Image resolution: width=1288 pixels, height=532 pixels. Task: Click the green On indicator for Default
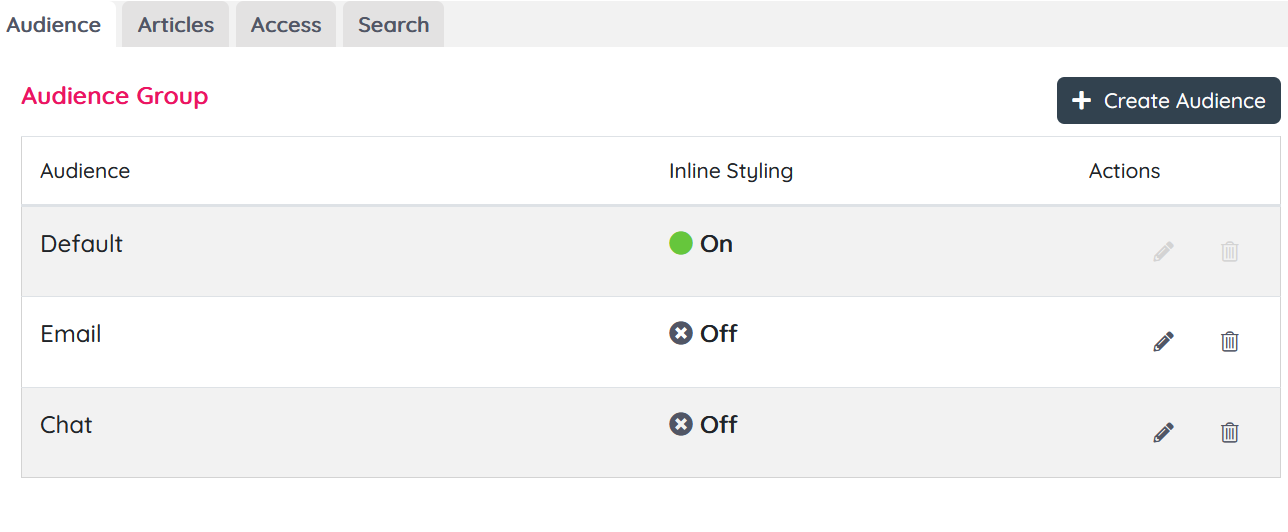681,243
